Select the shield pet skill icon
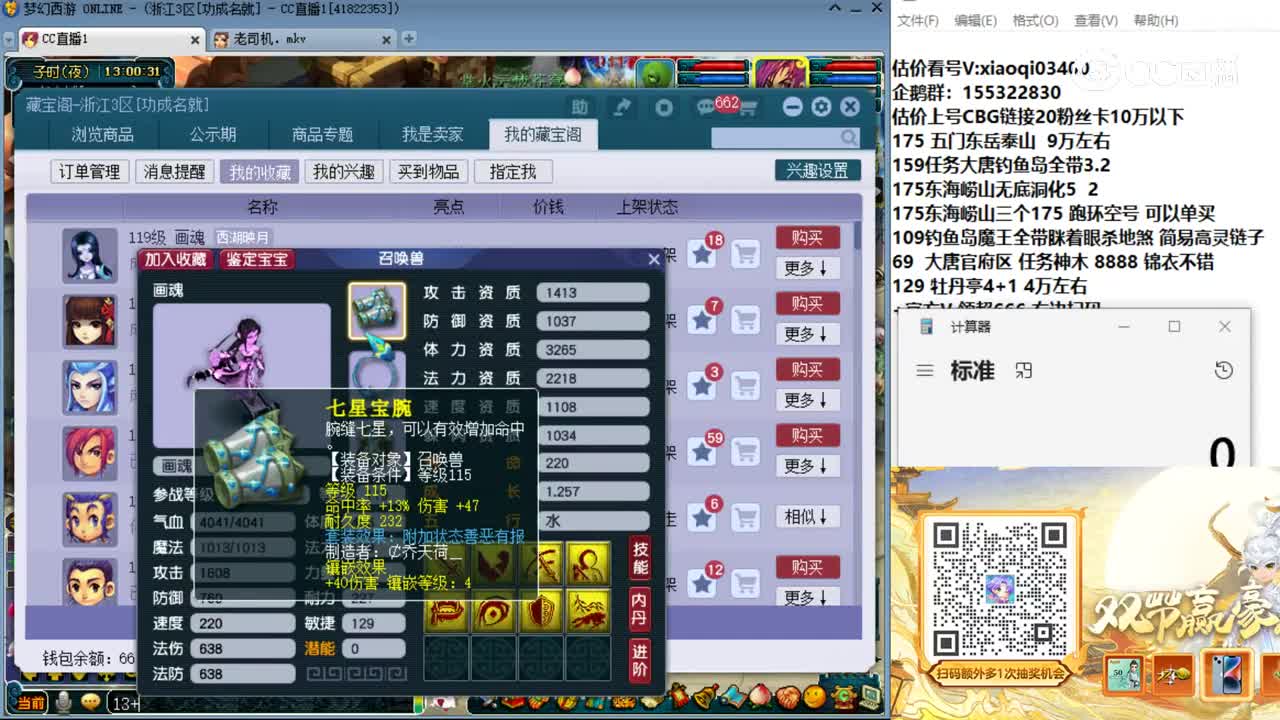This screenshot has height=720, width=1280. [x=541, y=611]
